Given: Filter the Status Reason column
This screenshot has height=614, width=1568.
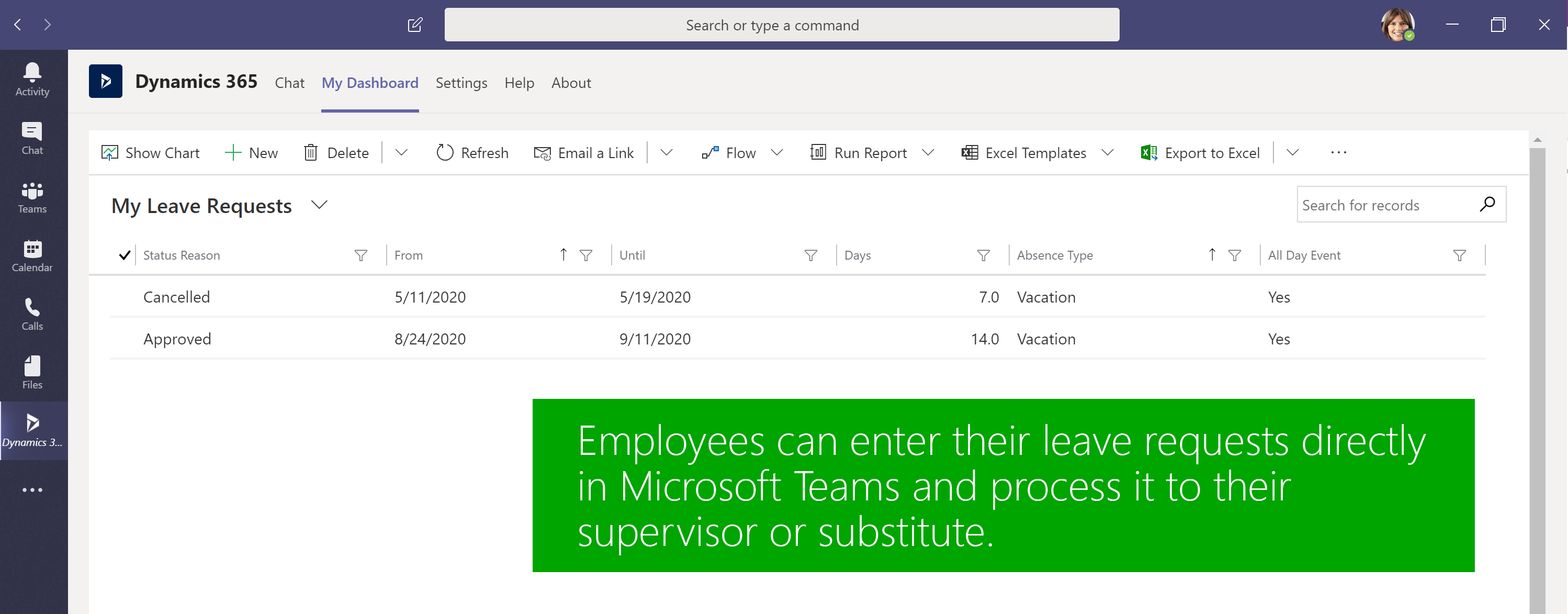Looking at the screenshot, I should [x=361, y=255].
